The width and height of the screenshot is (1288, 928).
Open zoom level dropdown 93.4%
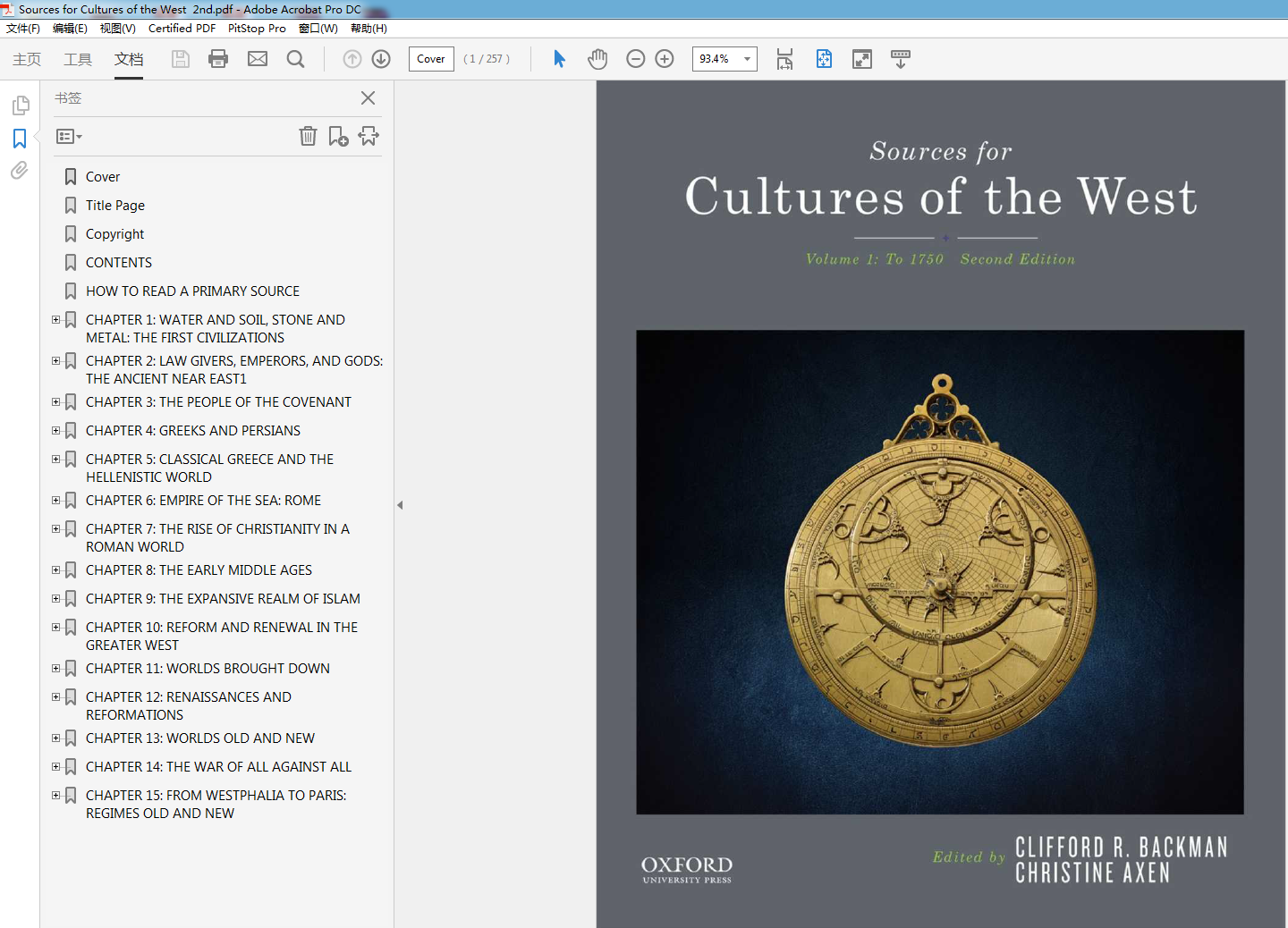tap(747, 59)
